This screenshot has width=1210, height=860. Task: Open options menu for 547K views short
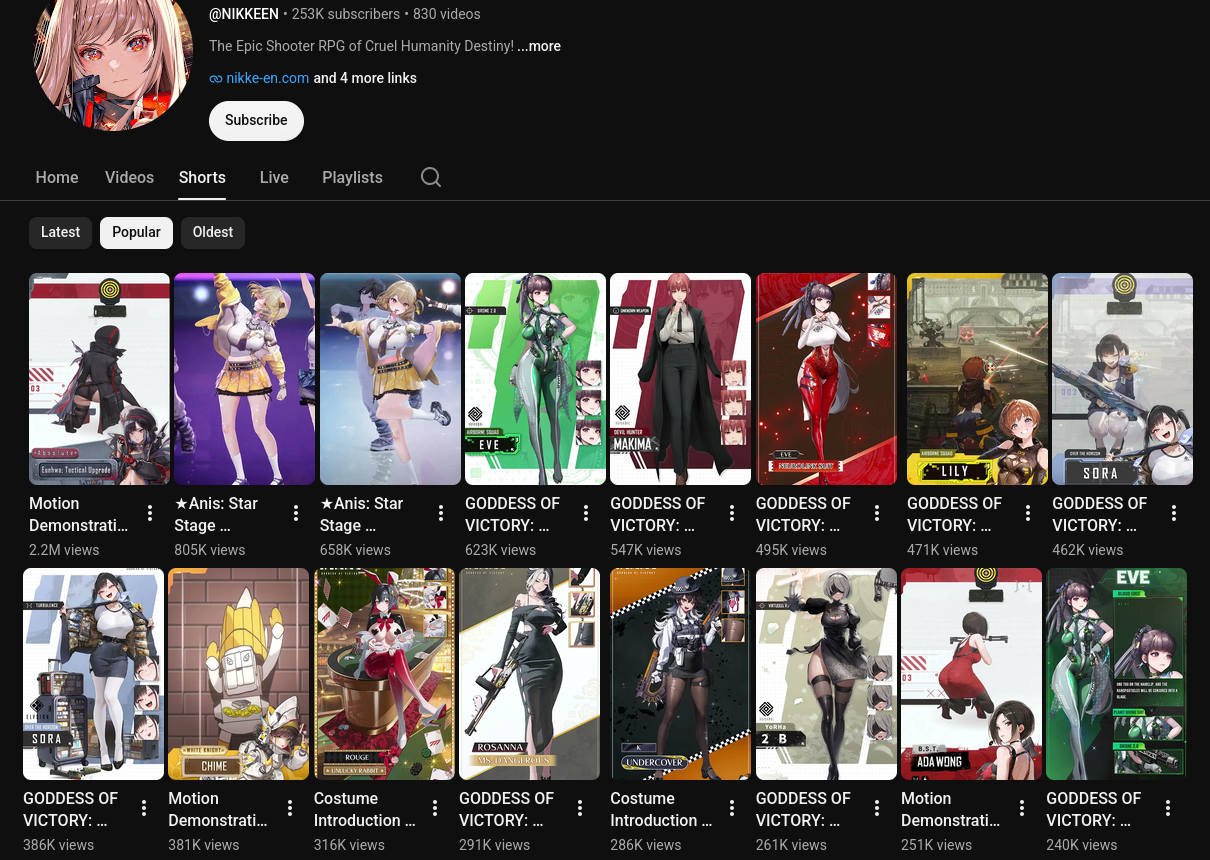732,513
